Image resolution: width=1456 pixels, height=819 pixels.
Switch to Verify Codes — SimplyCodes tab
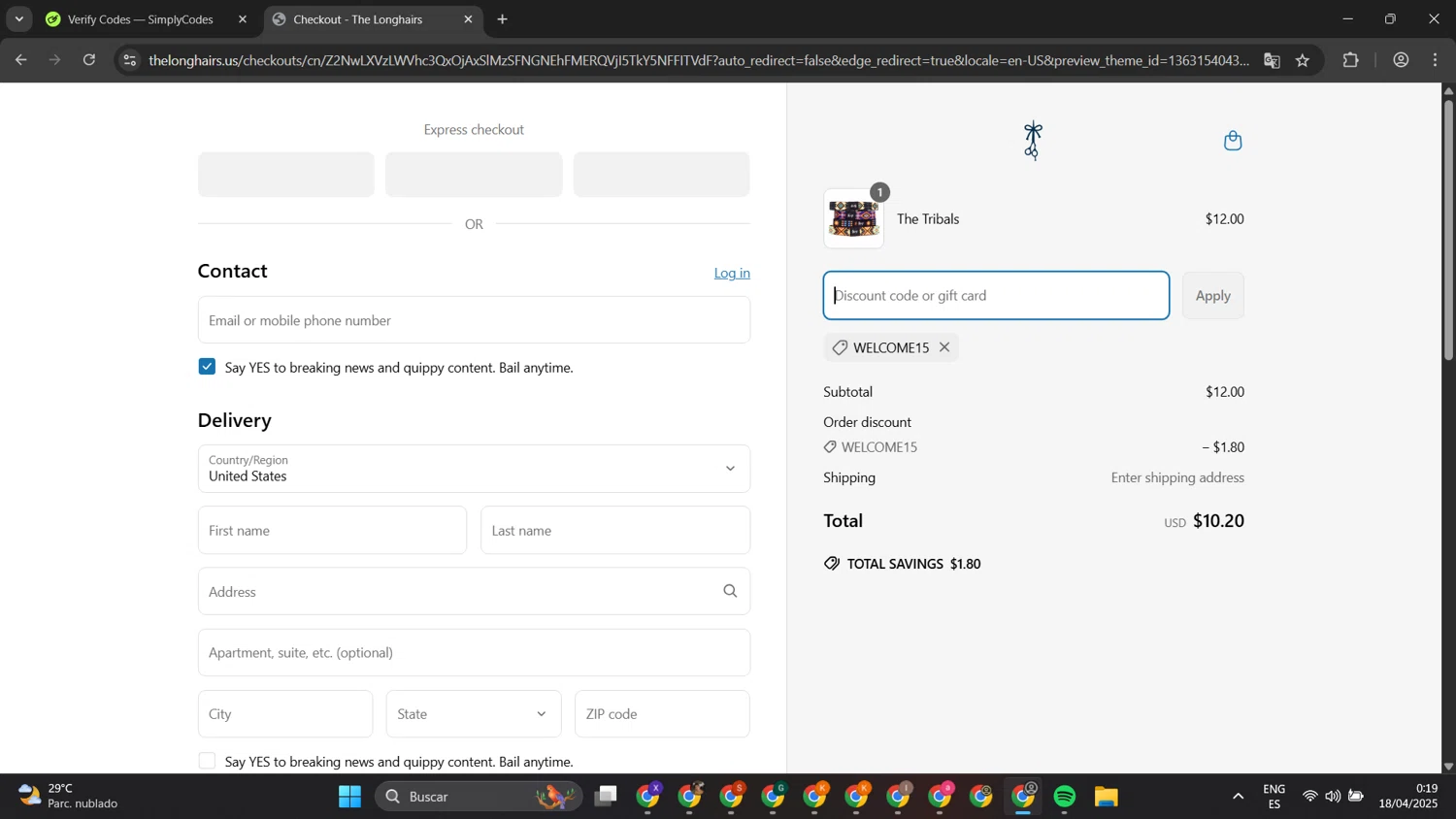coord(140,19)
